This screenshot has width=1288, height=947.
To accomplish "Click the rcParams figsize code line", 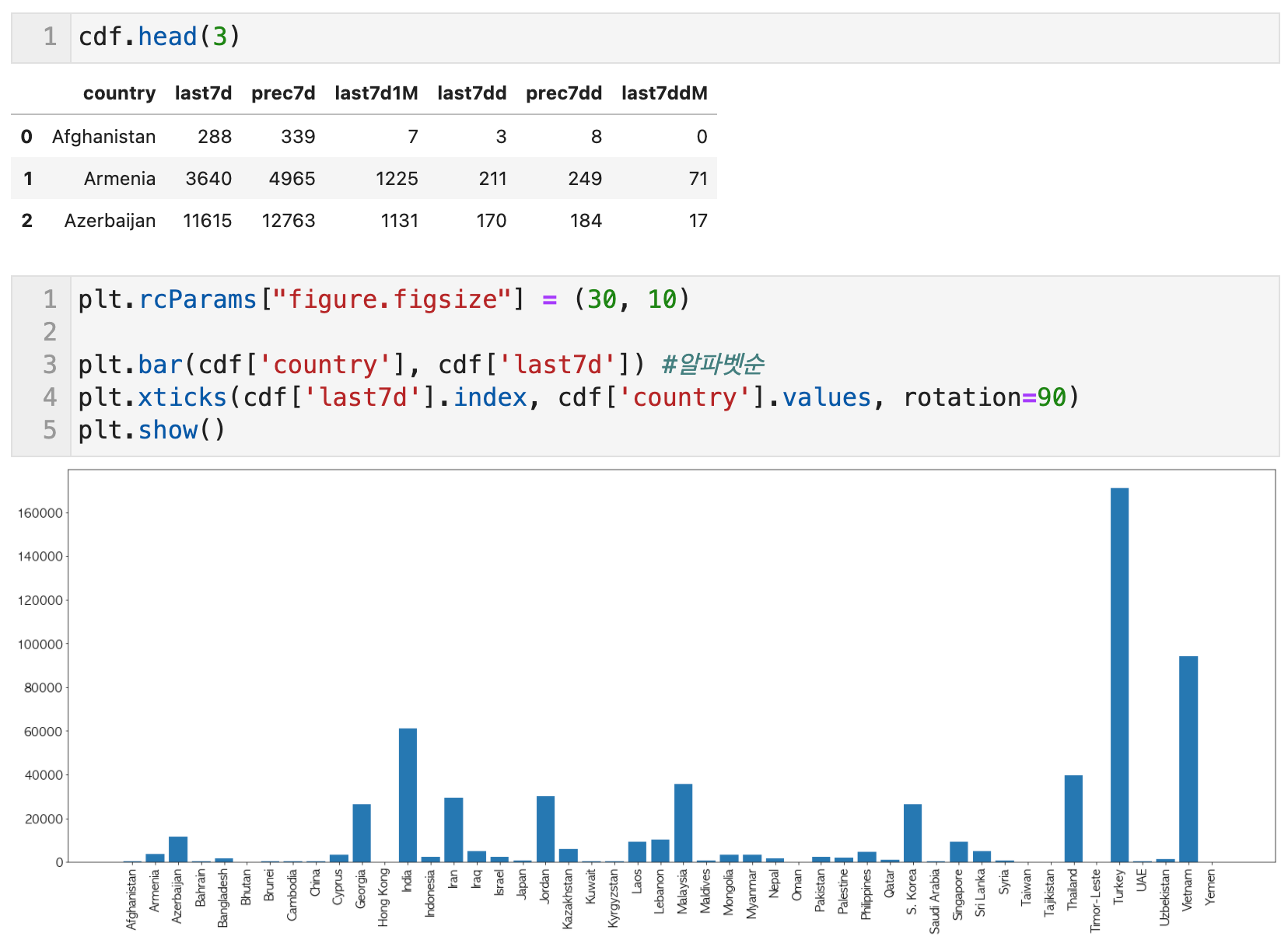I will coord(383,299).
